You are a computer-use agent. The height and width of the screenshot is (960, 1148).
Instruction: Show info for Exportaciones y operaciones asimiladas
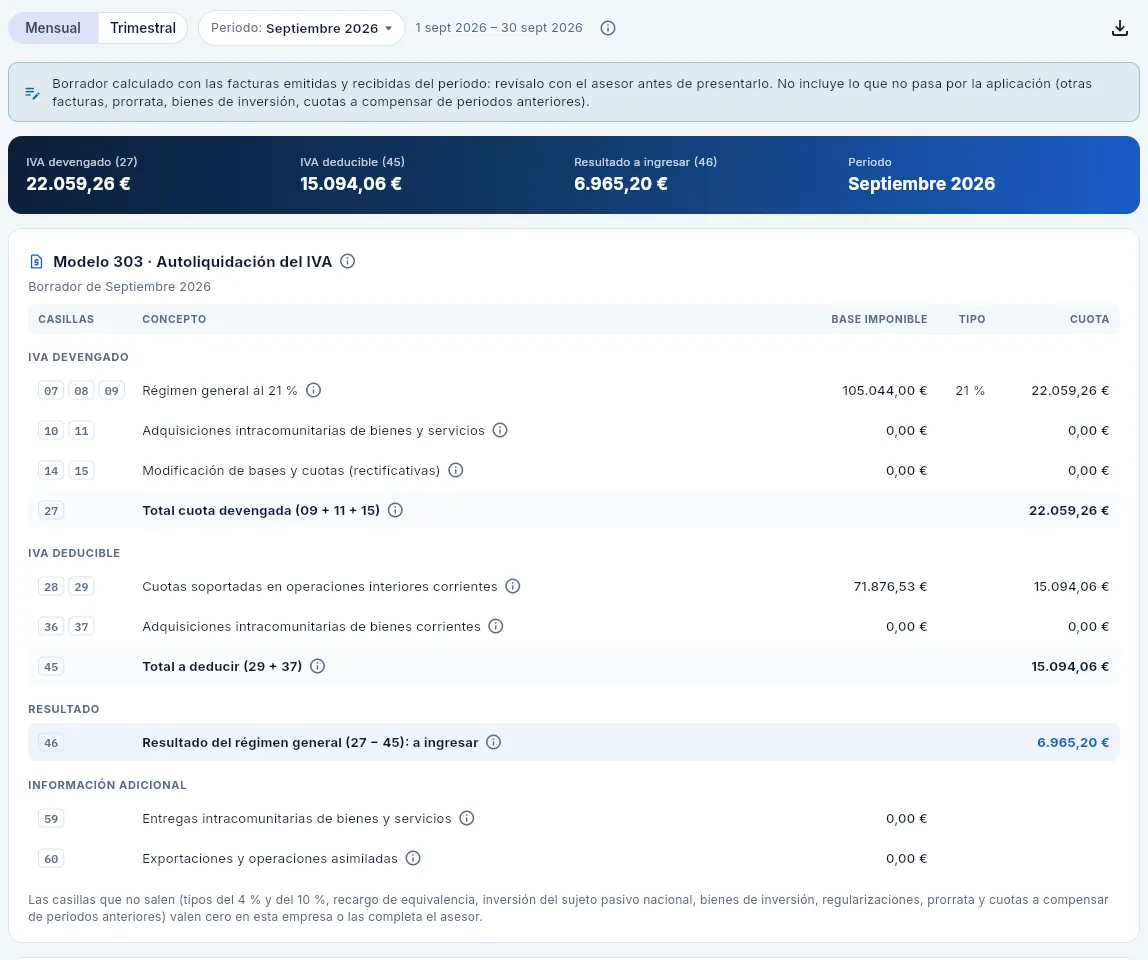click(x=413, y=858)
